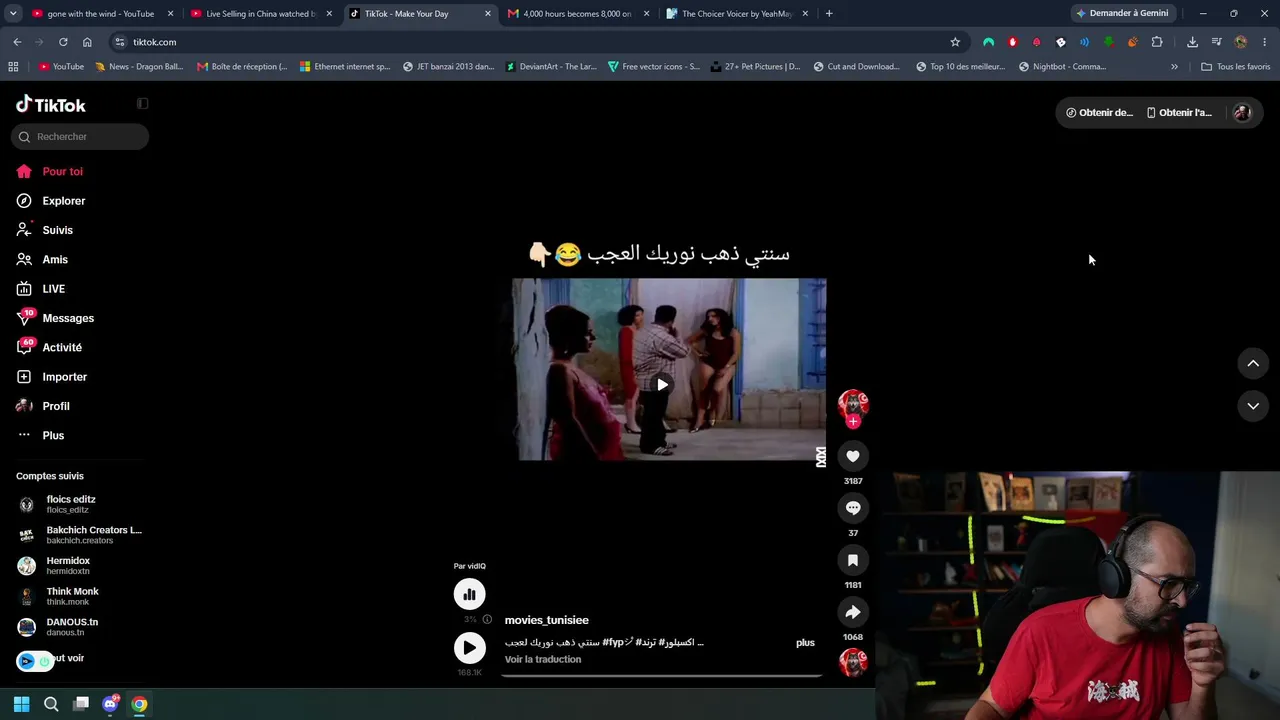The height and width of the screenshot is (720, 1280).
Task: Open profile avatar menu in TikTok header
Action: pyautogui.click(x=1242, y=113)
